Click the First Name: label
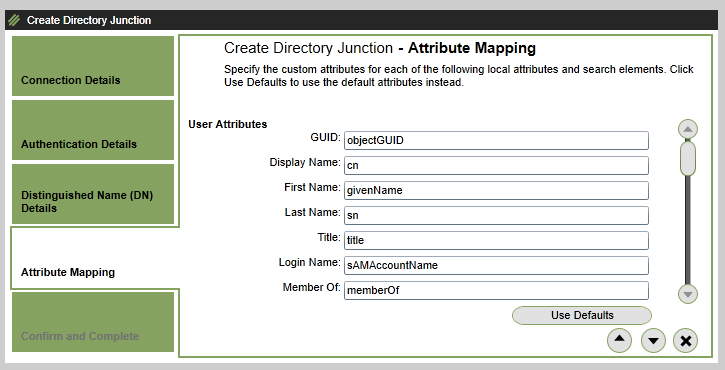 point(313,187)
